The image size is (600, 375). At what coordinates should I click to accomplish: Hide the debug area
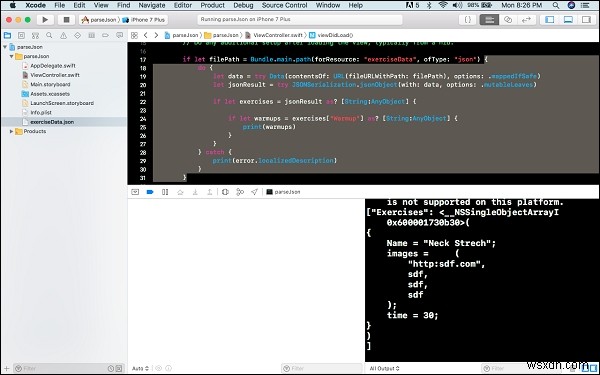135,192
